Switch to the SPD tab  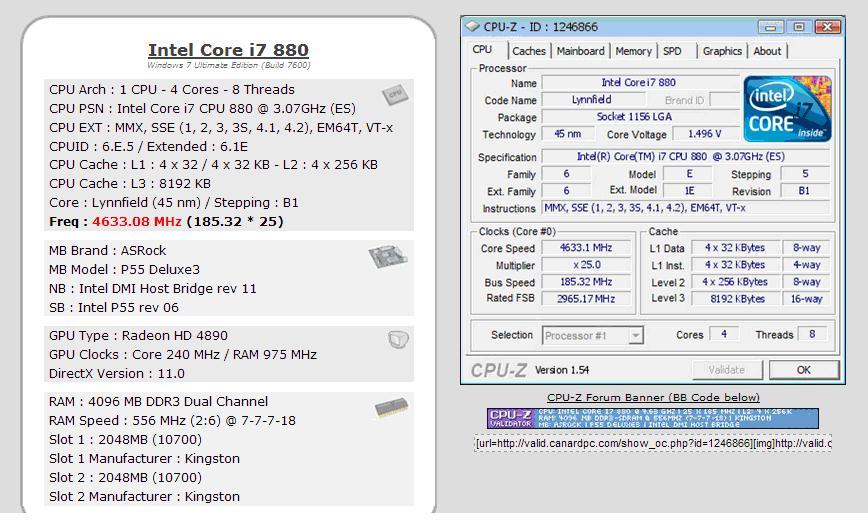[x=672, y=51]
